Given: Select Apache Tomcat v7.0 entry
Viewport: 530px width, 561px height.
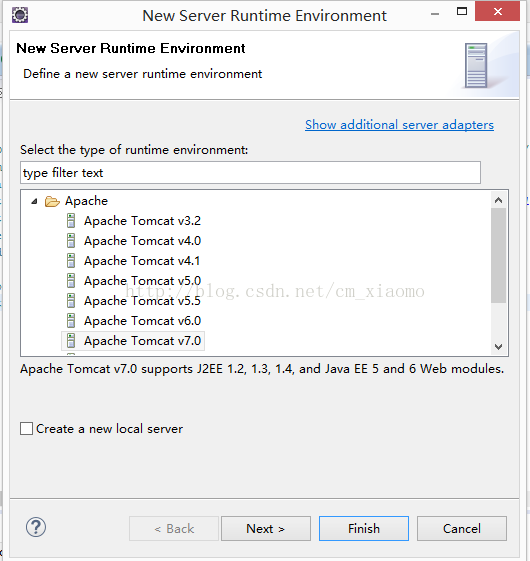Looking at the screenshot, I should coord(133,341).
